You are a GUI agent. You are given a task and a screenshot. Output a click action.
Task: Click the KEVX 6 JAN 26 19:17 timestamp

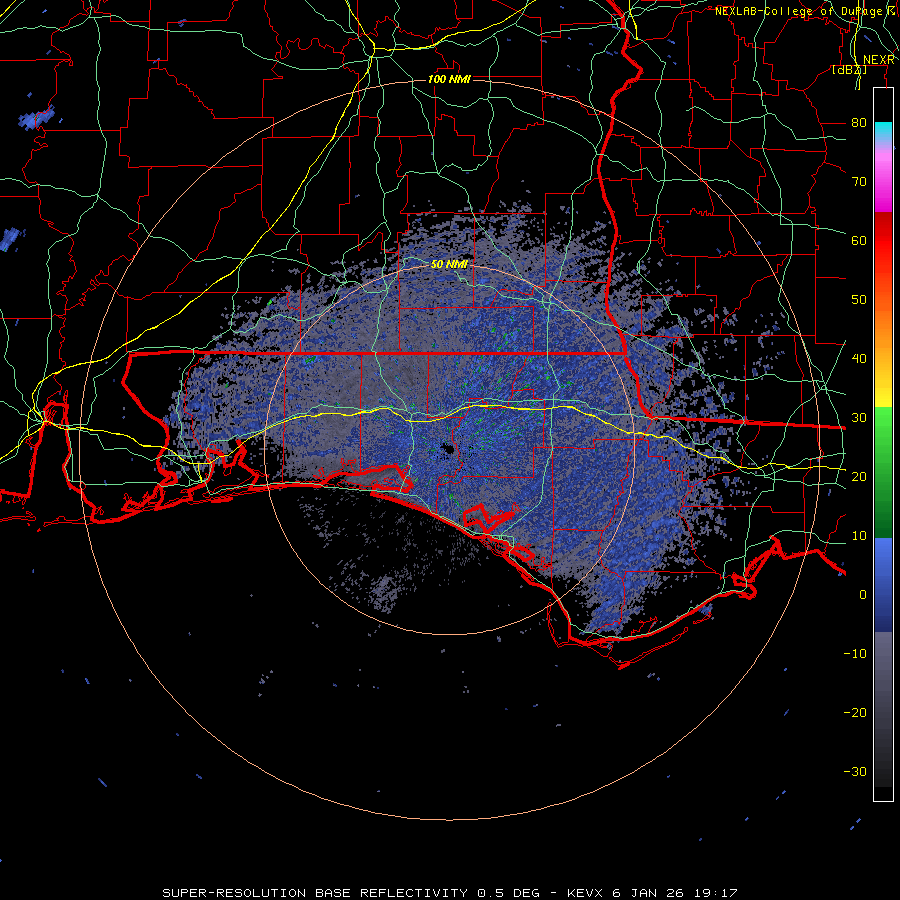[651, 893]
